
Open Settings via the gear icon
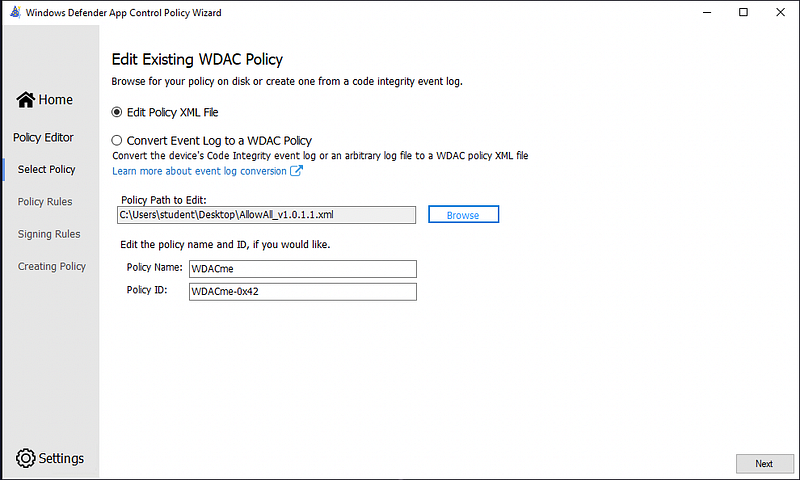coord(26,458)
